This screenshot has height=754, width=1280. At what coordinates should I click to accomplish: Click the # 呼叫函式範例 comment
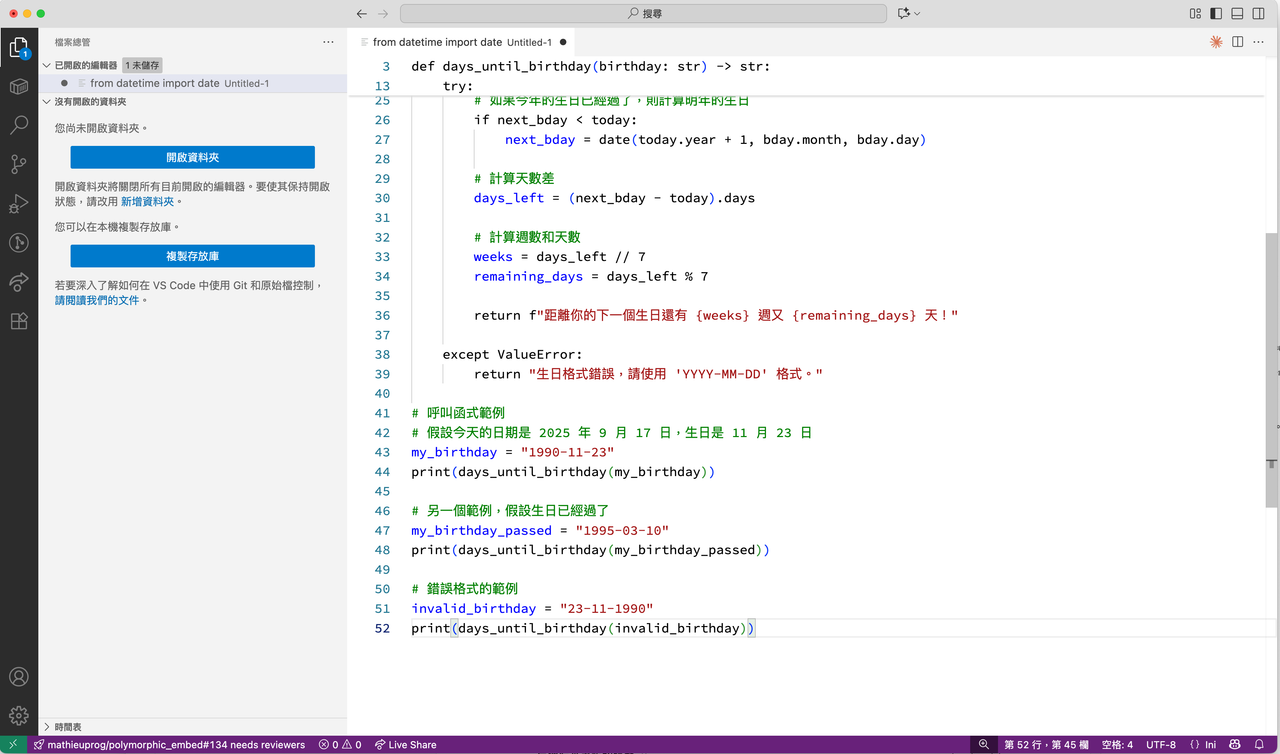click(458, 413)
